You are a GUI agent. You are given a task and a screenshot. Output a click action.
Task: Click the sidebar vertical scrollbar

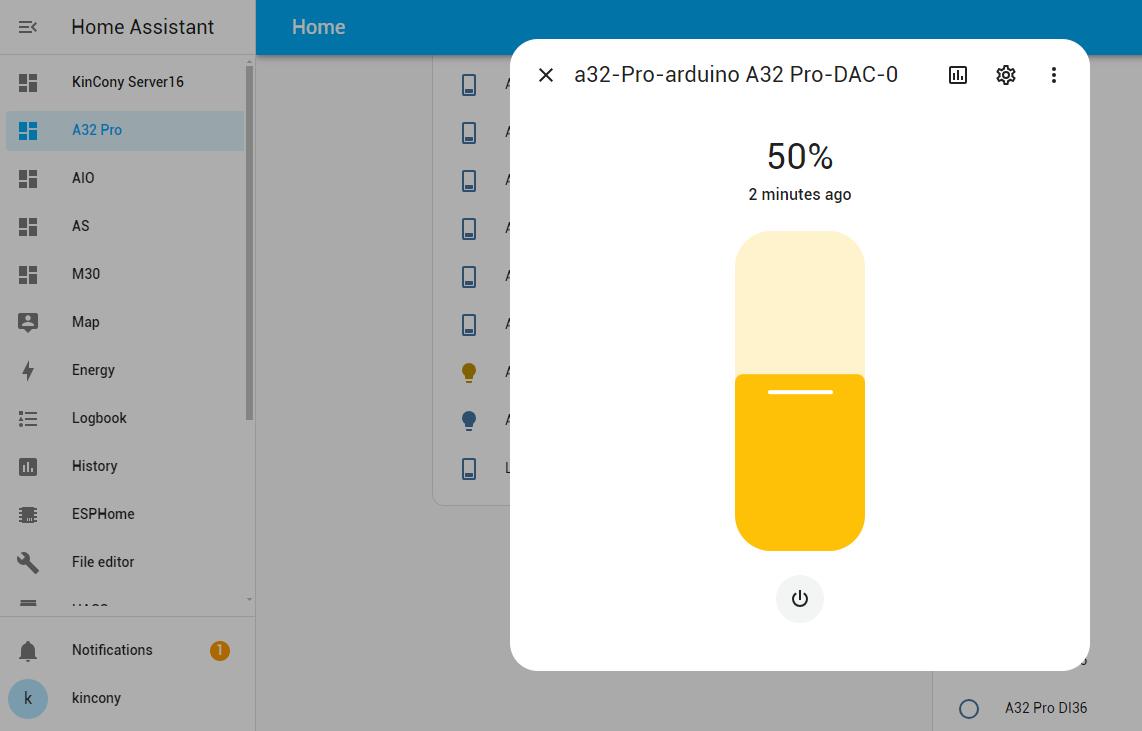(x=250, y=240)
